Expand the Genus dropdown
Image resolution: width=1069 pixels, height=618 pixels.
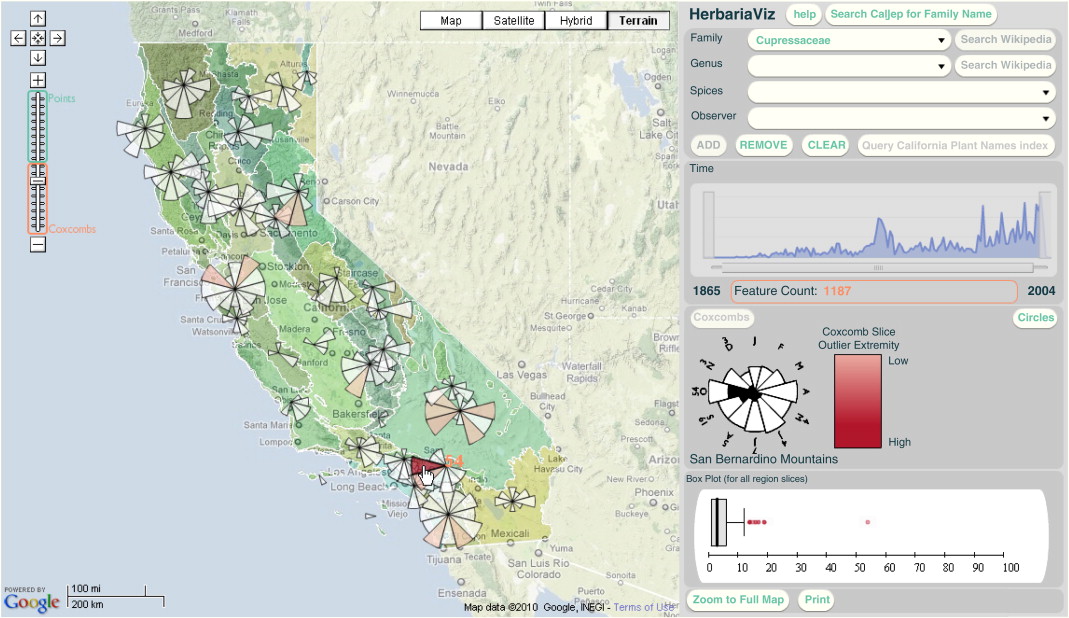[848, 66]
